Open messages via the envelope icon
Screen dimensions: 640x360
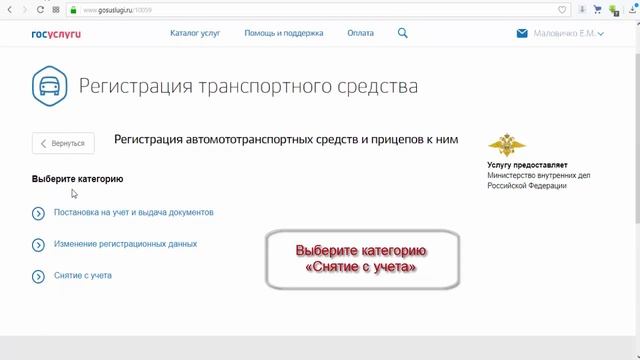pos(522,33)
